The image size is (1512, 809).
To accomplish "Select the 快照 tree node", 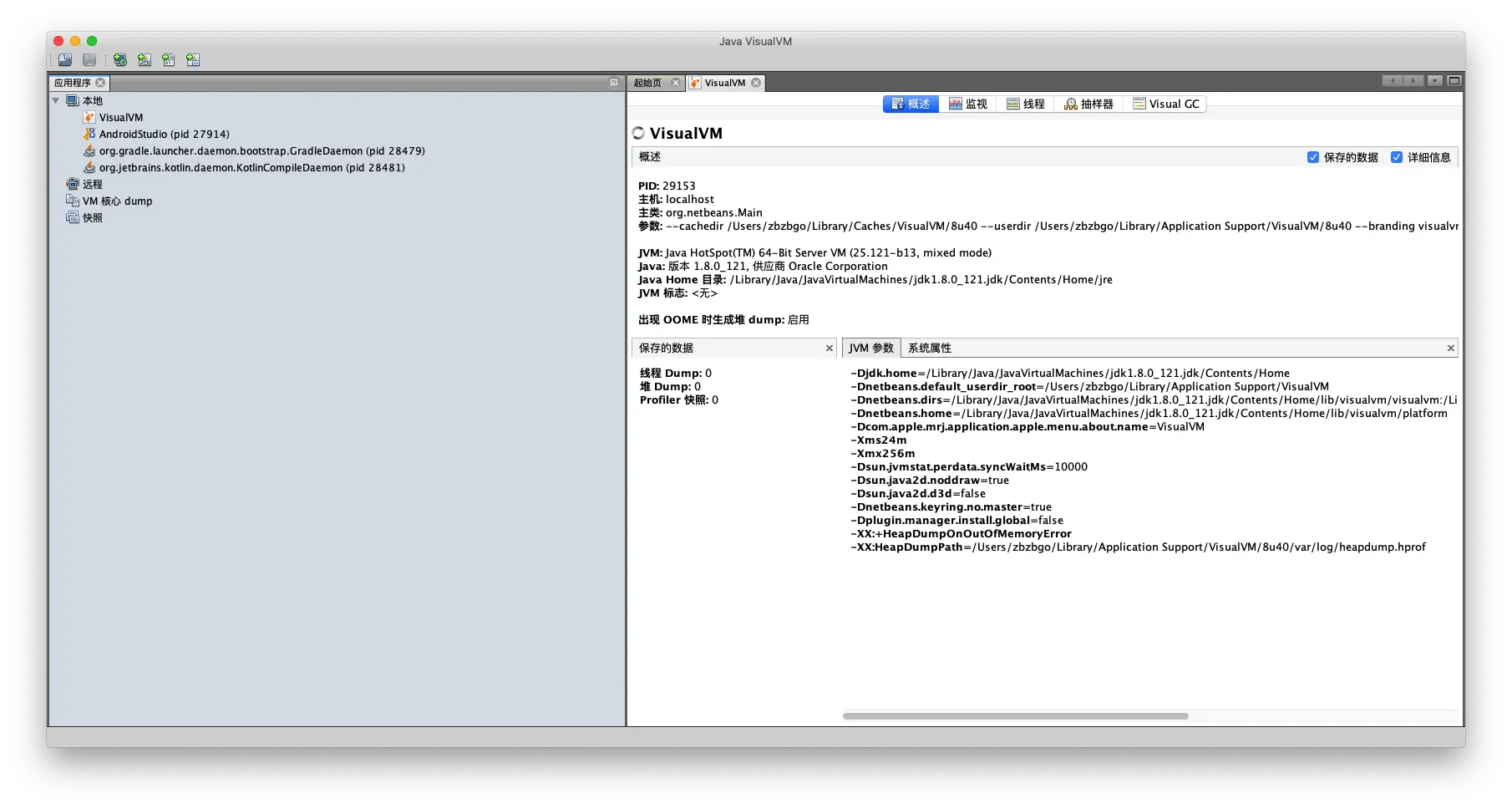I will 93,218.
